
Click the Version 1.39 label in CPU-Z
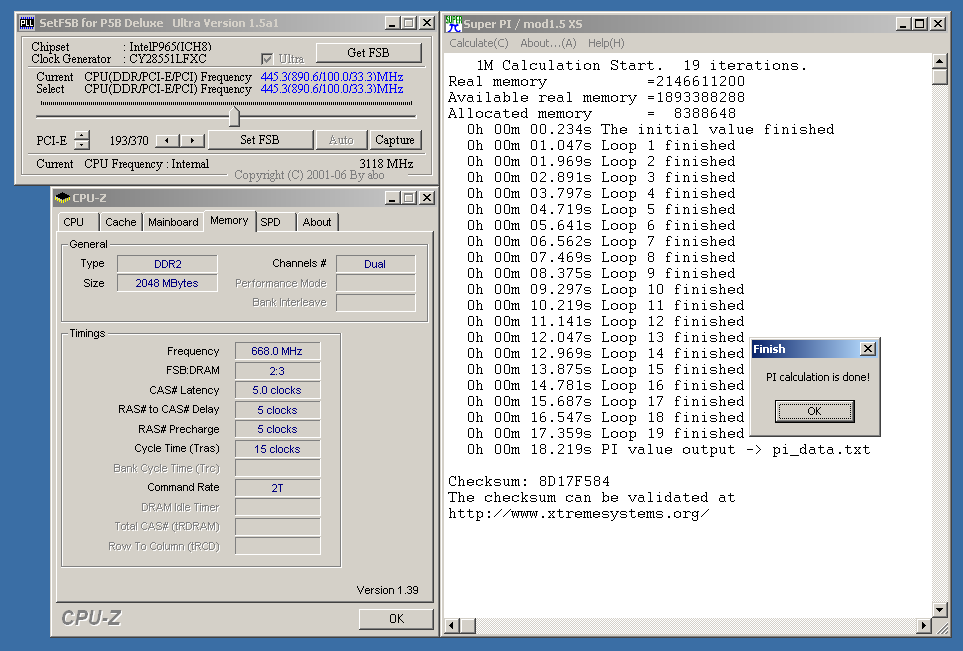tap(388, 590)
